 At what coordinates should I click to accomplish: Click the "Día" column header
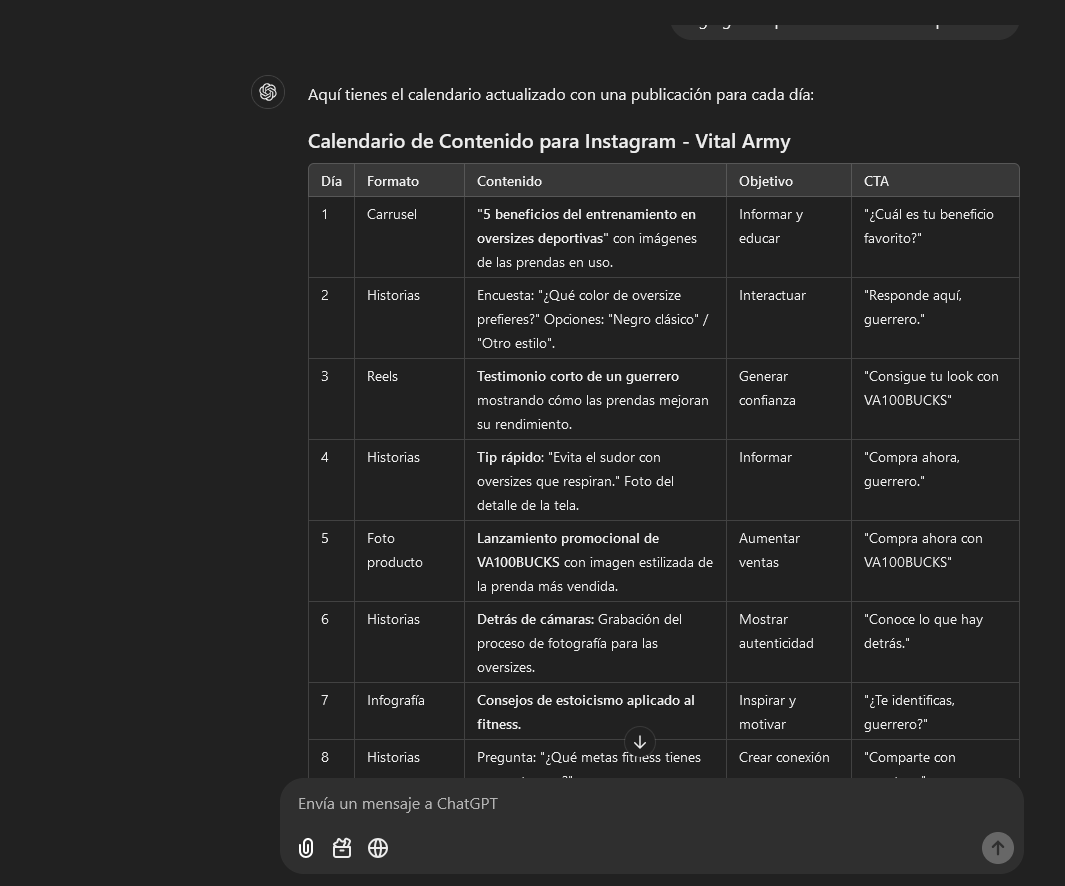(331, 181)
